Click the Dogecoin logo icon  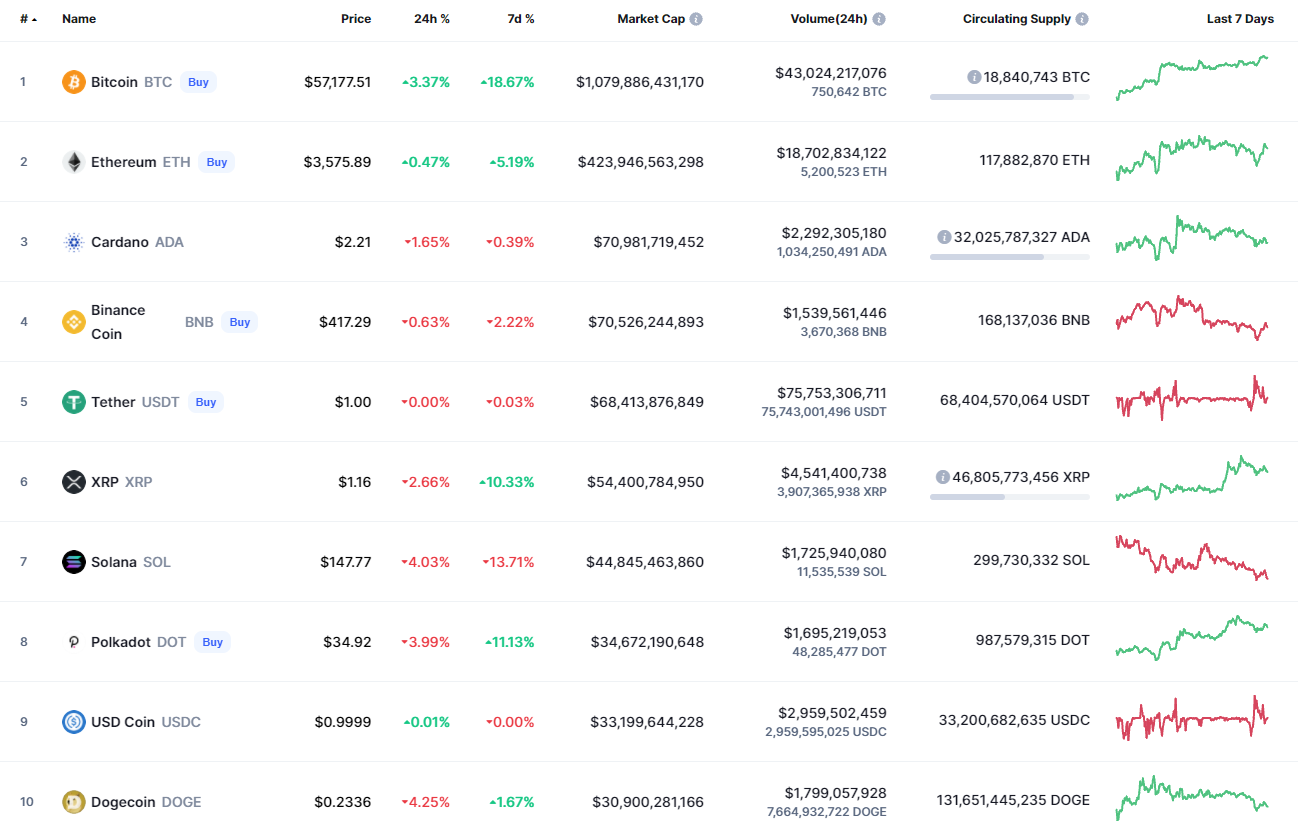pos(74,802)
